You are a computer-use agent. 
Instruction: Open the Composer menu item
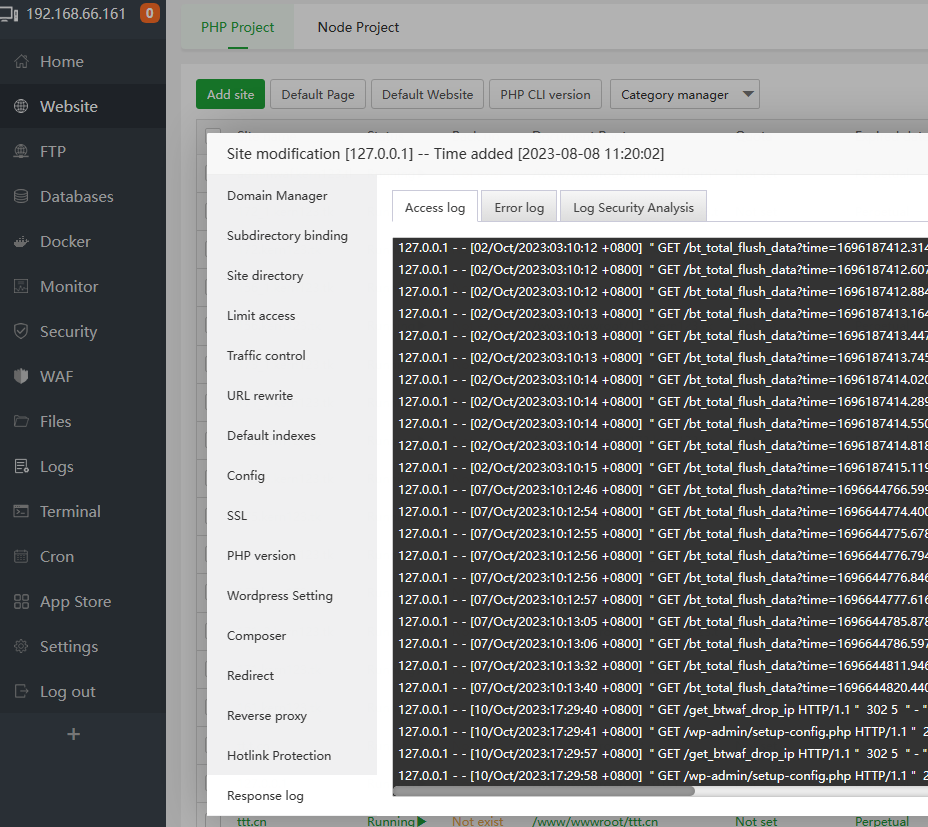click(x=256, y=635)
